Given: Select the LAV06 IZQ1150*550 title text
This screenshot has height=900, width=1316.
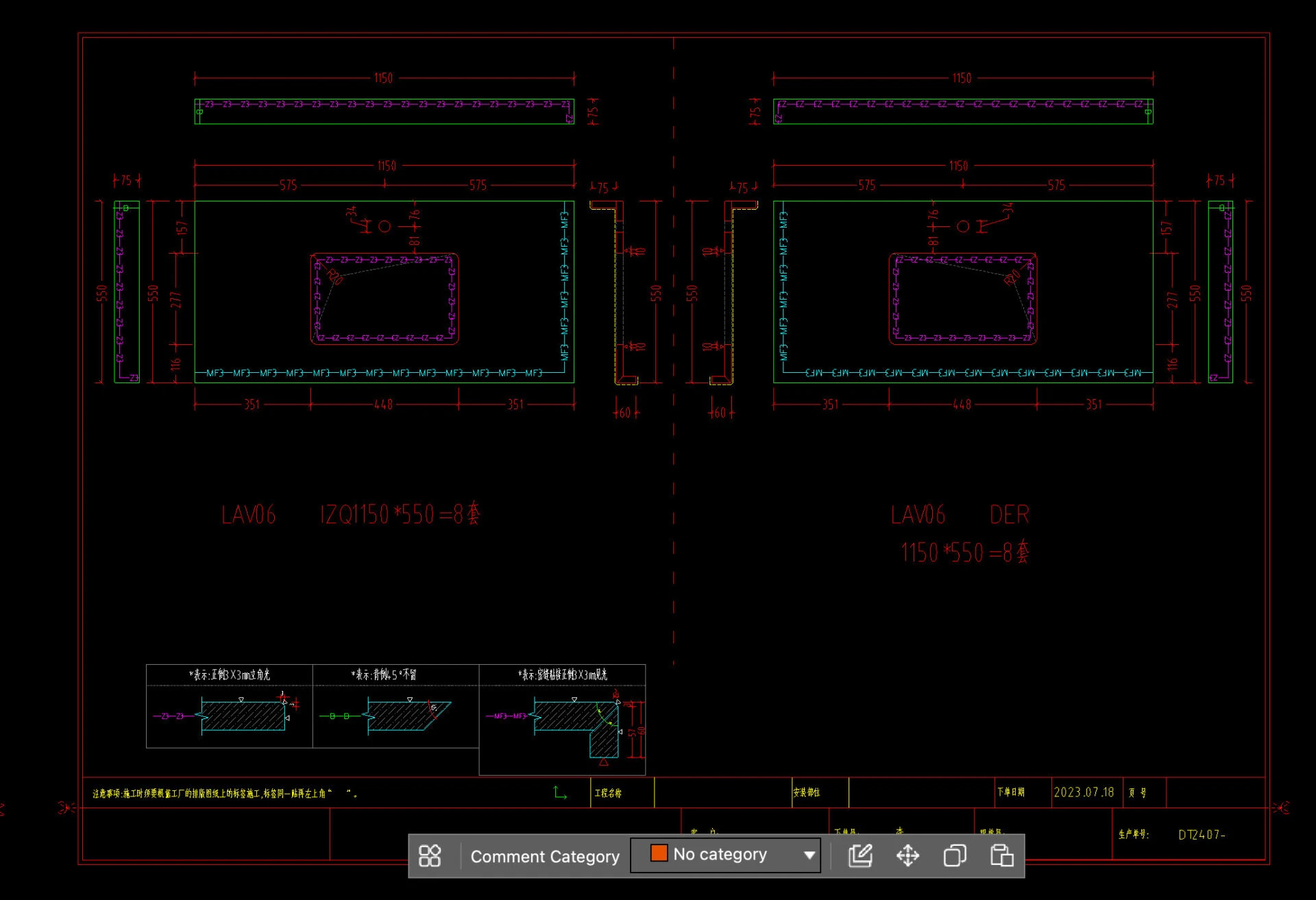Looking at the screenshot, I should pos(351,515).
